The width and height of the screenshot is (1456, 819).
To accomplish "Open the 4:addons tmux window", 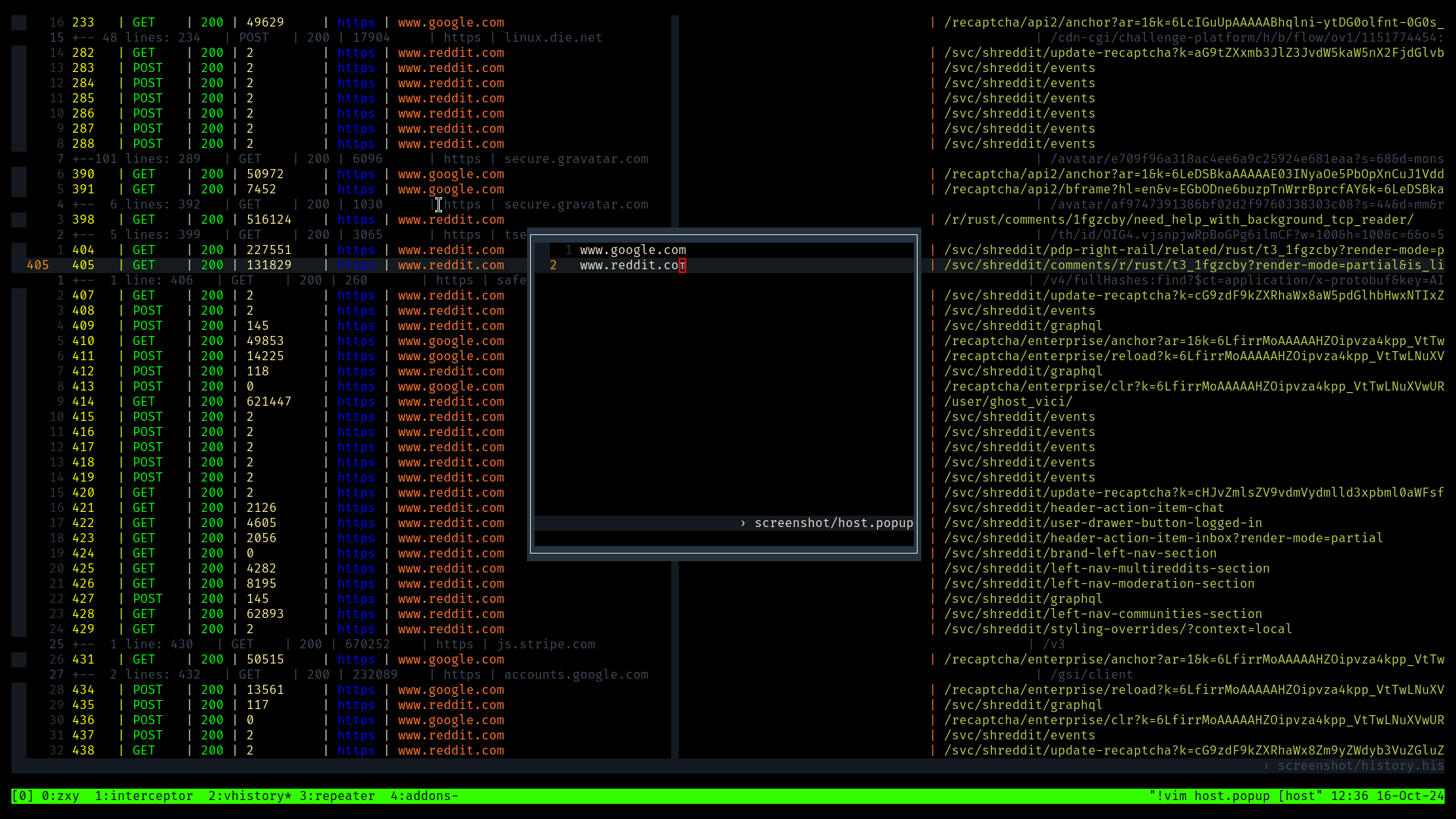I will (423, 795).
